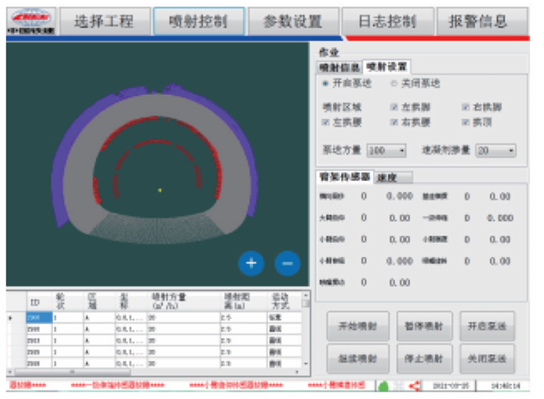Click the red share icon in status bar
The height and width of the screenshot is (399, 544).
pos(415,386)
